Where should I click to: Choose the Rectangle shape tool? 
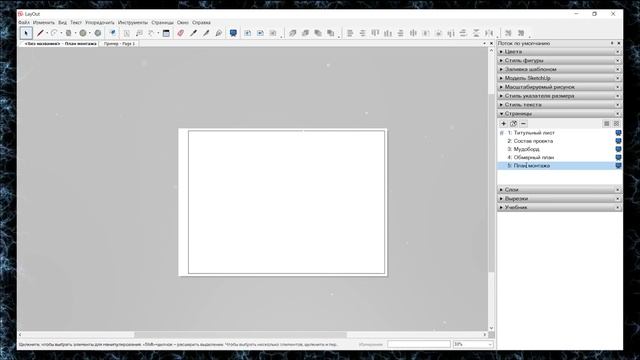(x=69, y=33)
